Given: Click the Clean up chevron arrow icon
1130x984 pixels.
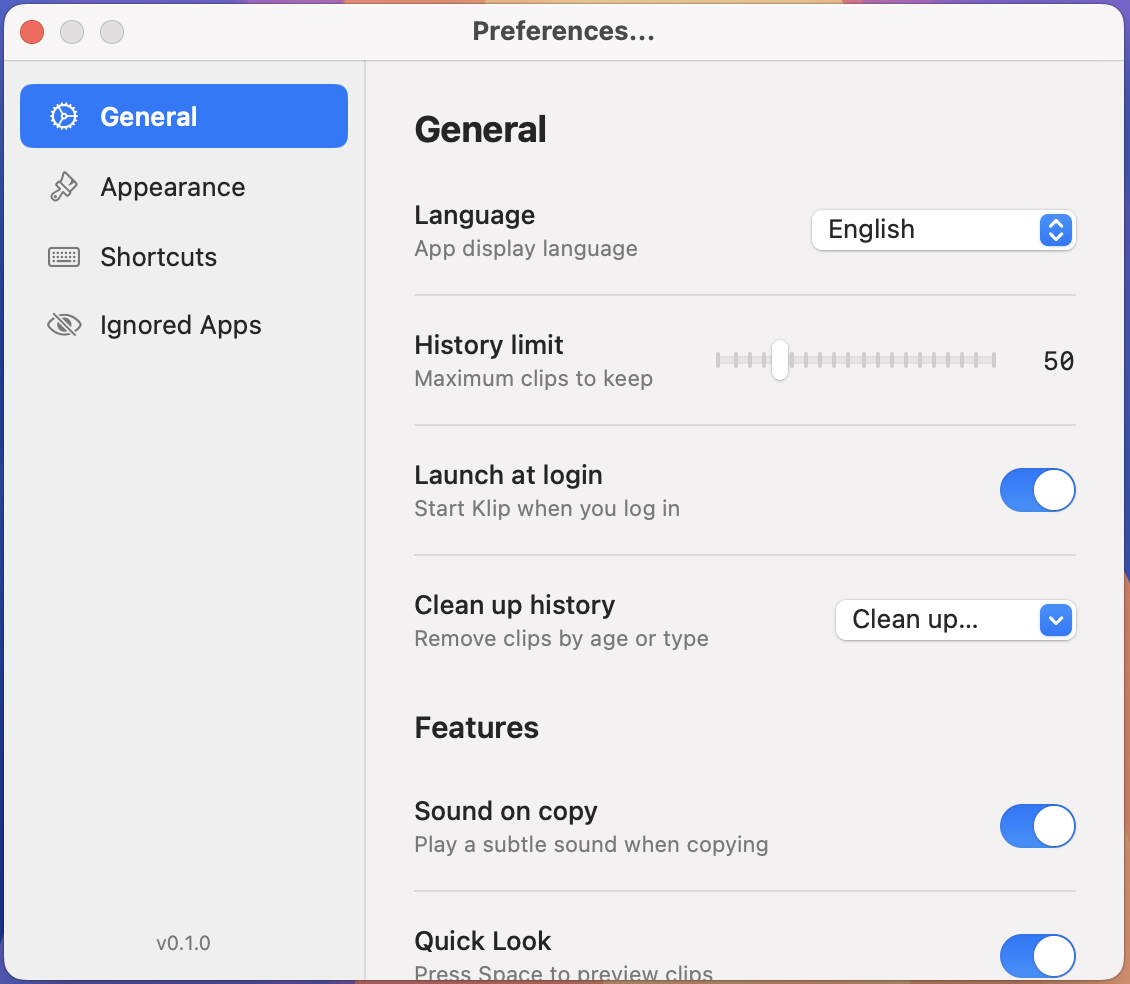Looking at the screenshot, I should [1056, 621].
